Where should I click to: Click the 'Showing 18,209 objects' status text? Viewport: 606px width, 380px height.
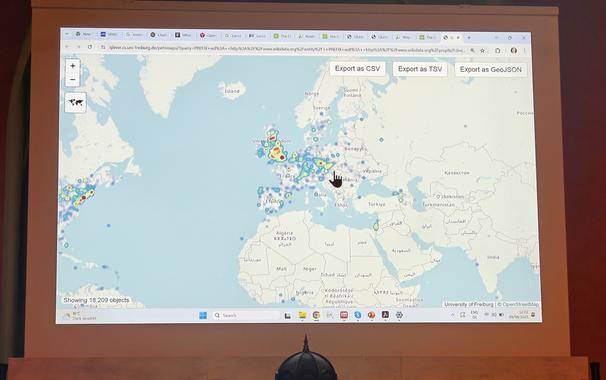[96, 300]
